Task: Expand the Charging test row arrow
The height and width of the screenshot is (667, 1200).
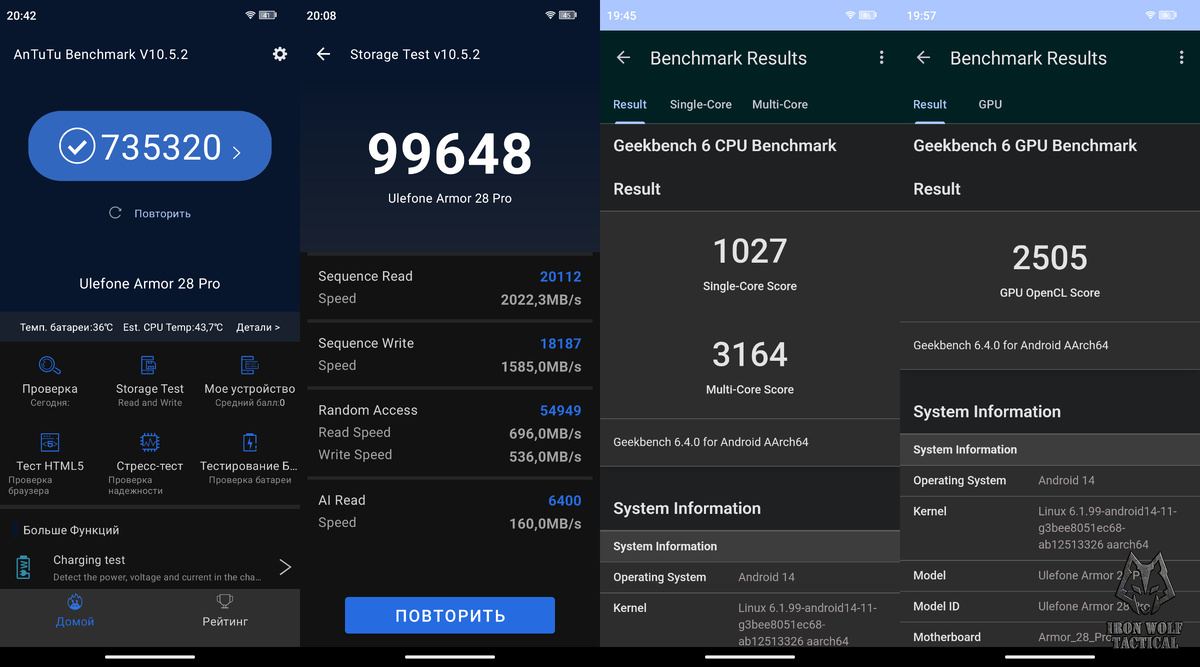Action: pyautogui.click(x=285, y=567)
